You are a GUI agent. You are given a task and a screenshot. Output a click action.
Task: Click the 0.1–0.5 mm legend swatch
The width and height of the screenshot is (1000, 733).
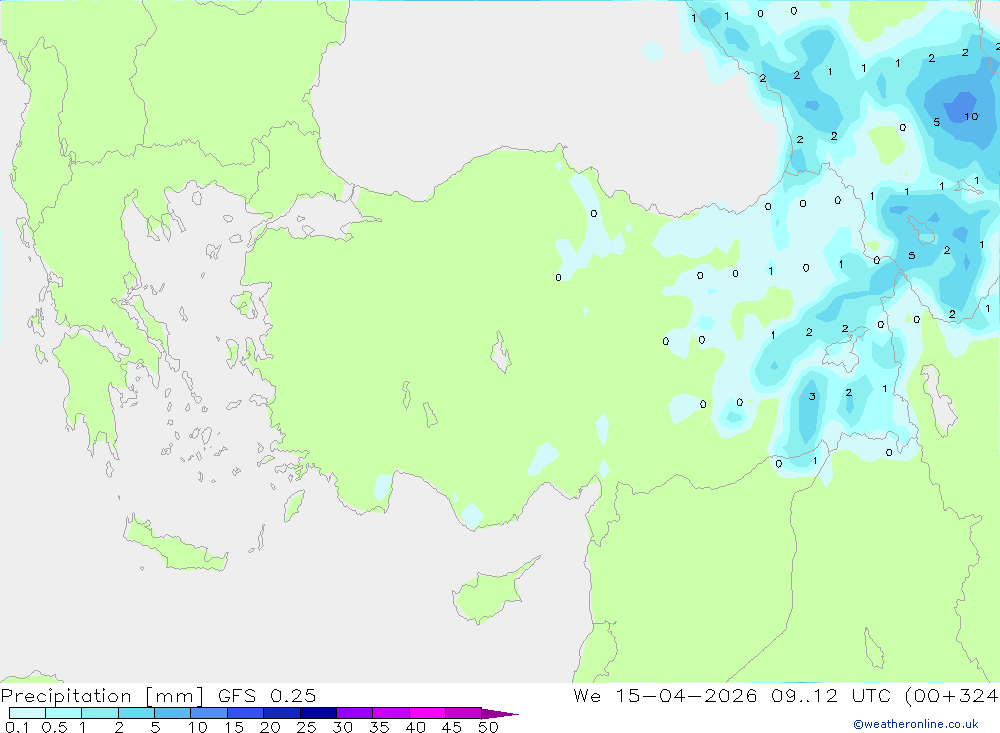27,713
